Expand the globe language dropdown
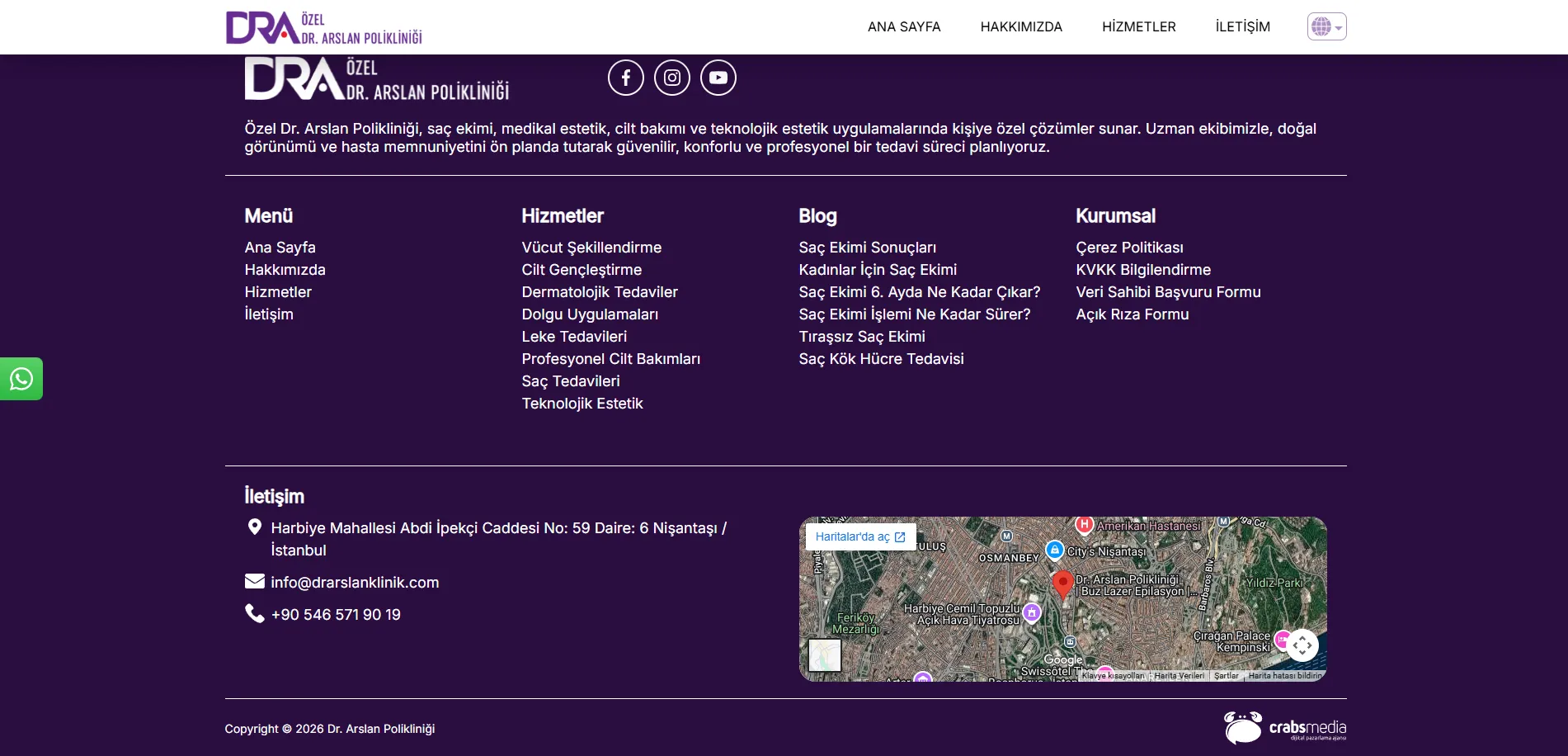The height and width of the screenshot is (756, 1568). (1326, 26)
